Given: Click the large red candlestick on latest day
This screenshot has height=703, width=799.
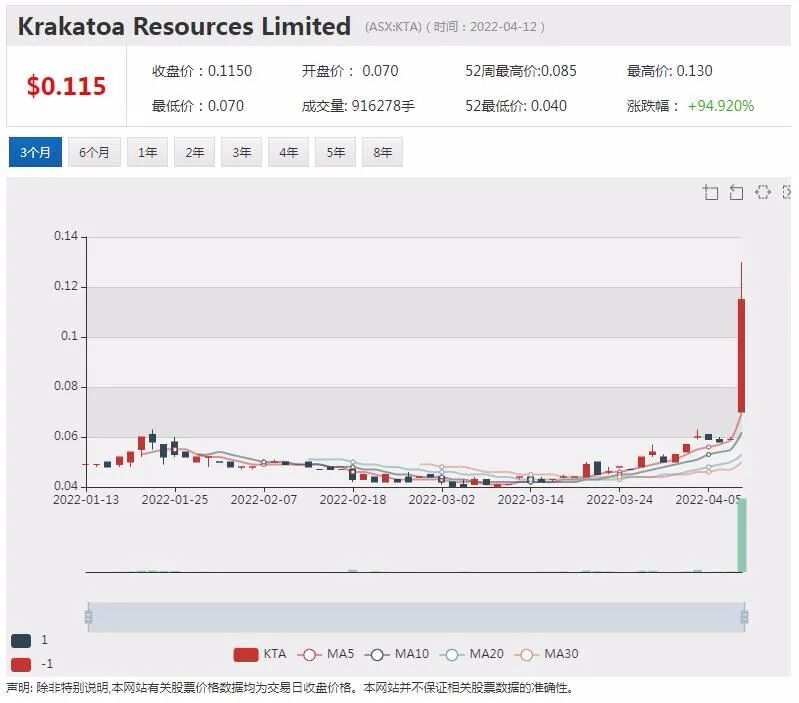Looking at the screenshot, I should pos(741,355).
